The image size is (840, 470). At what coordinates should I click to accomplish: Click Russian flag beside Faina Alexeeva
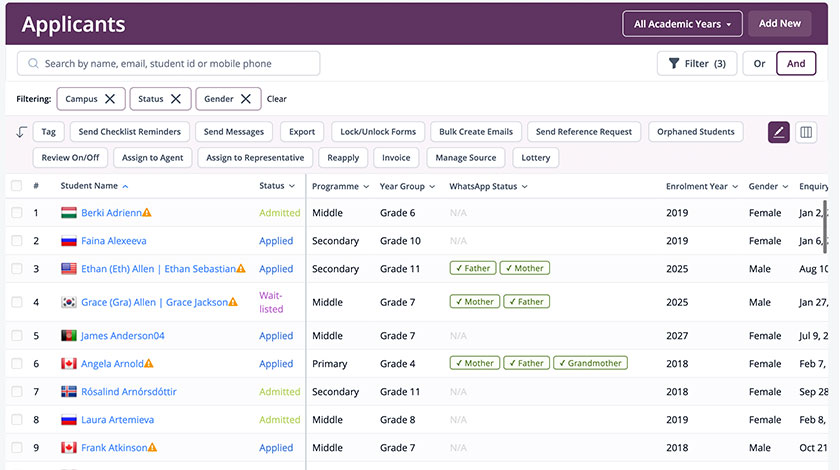(x=69, y=241)
